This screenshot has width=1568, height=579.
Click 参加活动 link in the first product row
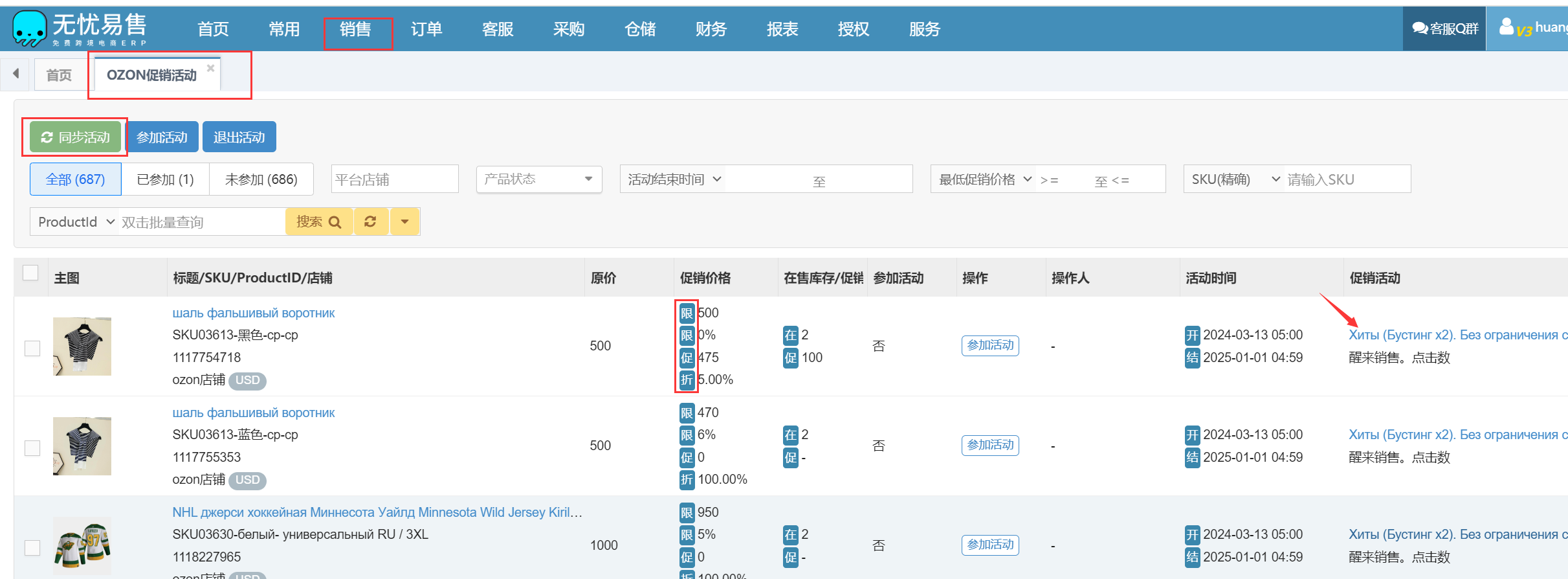tap(989, 346)
